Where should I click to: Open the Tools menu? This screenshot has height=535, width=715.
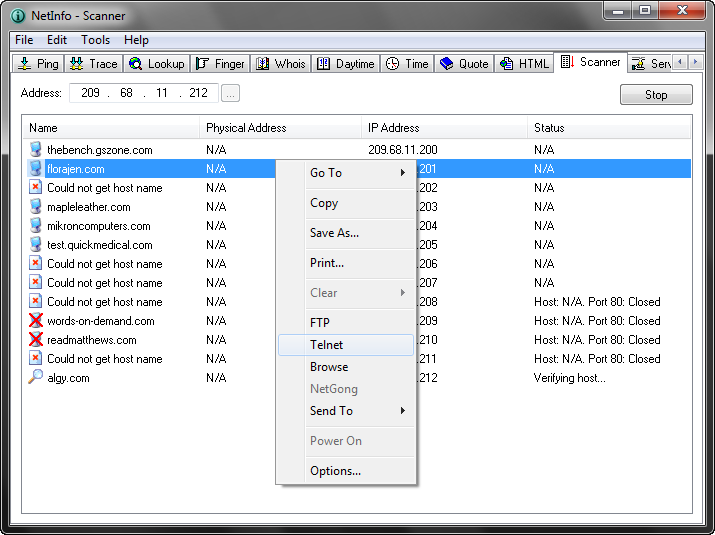(96, 40)
